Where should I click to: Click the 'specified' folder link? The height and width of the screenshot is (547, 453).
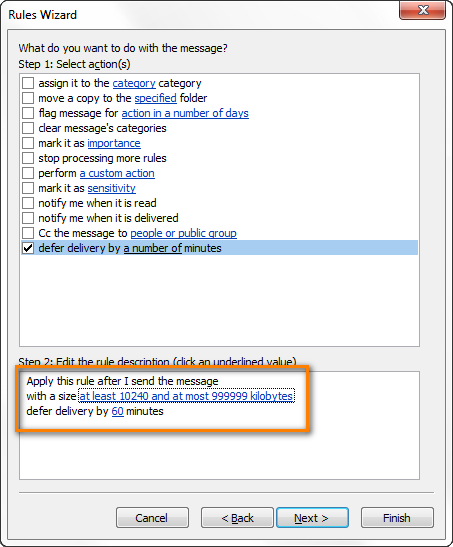(x=156, y=98)
